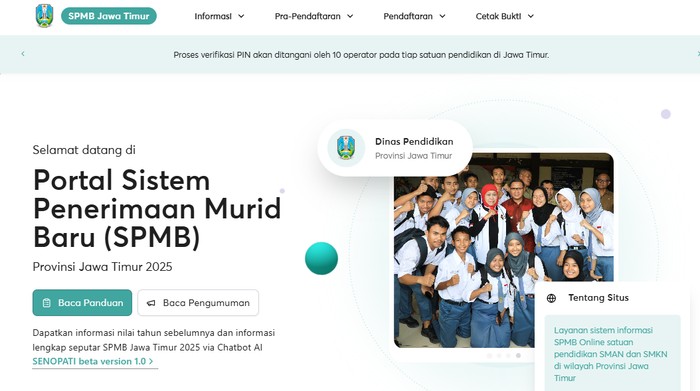Viewport: 700px width, 391px height.
Task: Expand the chevron next to Cetak Bukti
Action: (530, 17)
